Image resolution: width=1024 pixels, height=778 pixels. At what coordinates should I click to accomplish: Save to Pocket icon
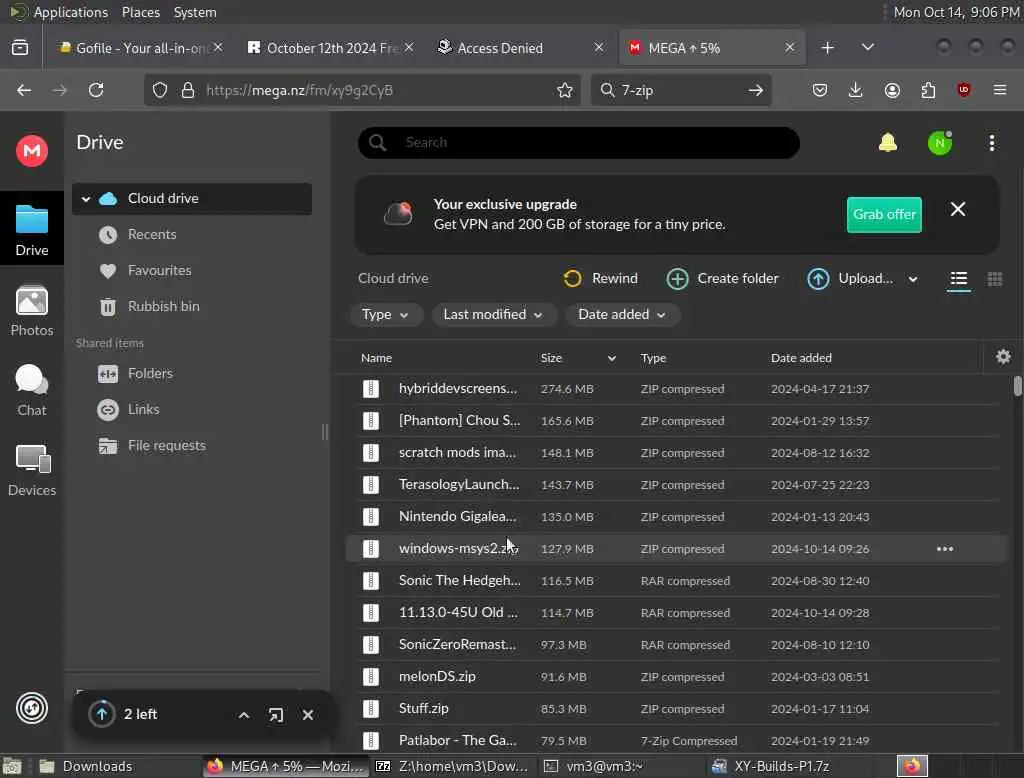pyautogui.click(x=819, y=90)
